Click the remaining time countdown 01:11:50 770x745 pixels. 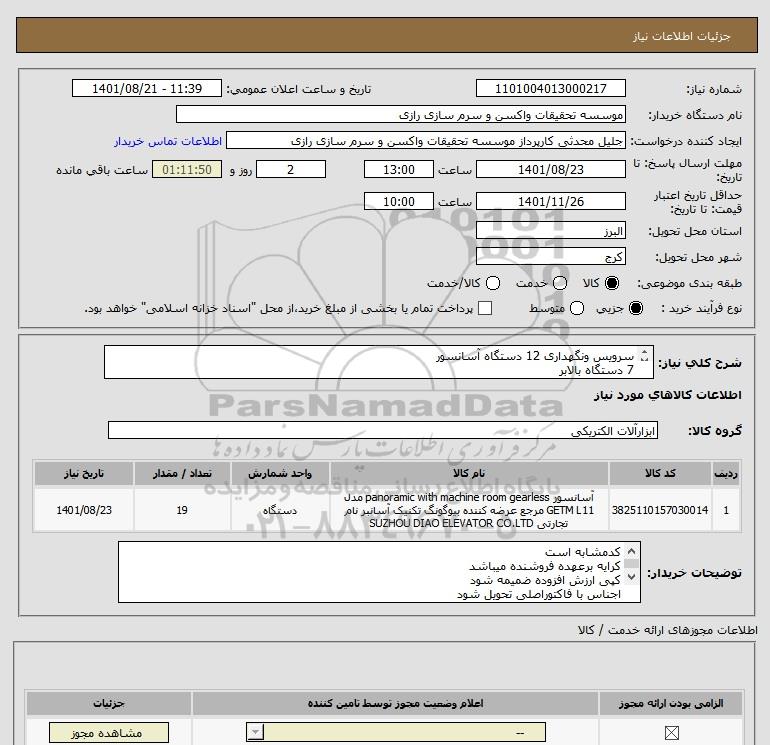point(187,170)
